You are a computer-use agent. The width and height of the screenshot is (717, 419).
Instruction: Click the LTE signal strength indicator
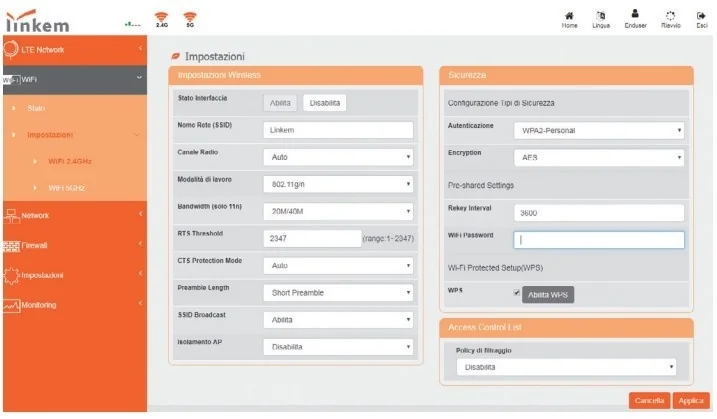click(x=133, y=24)
